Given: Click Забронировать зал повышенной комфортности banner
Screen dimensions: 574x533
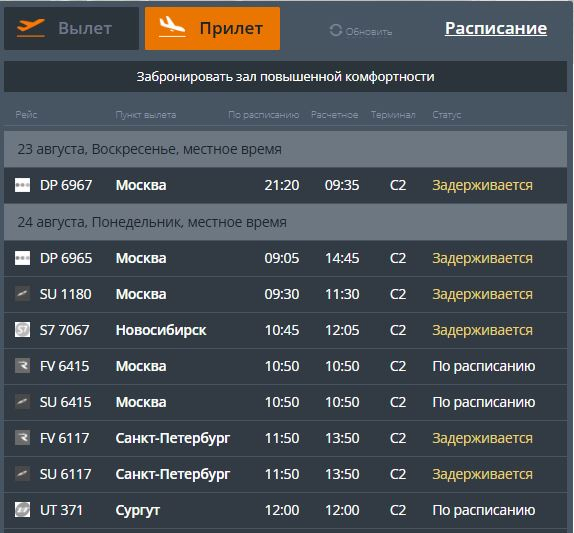Looking at the screenshot, I should 286,77.
